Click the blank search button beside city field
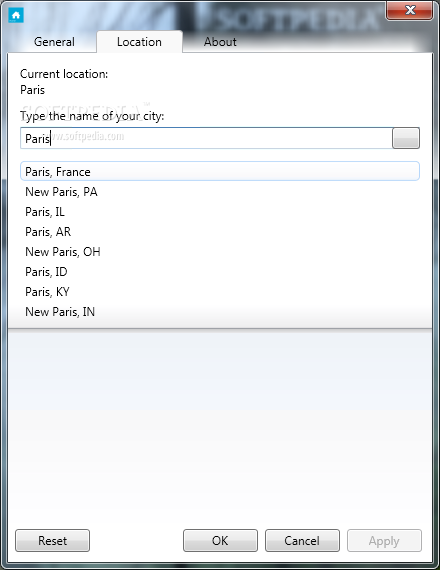The image size is (440, 570). (x=406, y=138)
